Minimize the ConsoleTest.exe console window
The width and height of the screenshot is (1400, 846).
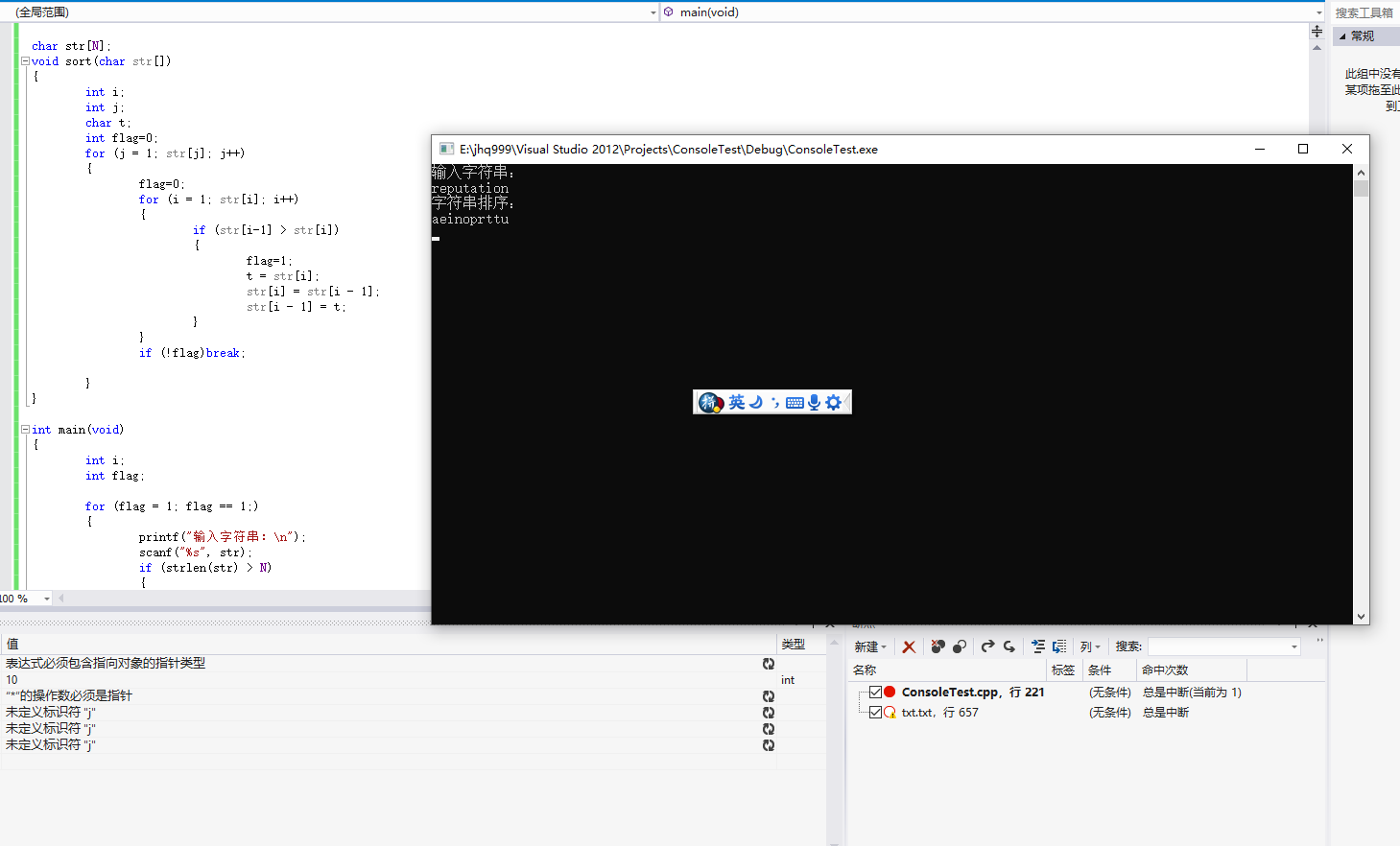pos(1260,149)
